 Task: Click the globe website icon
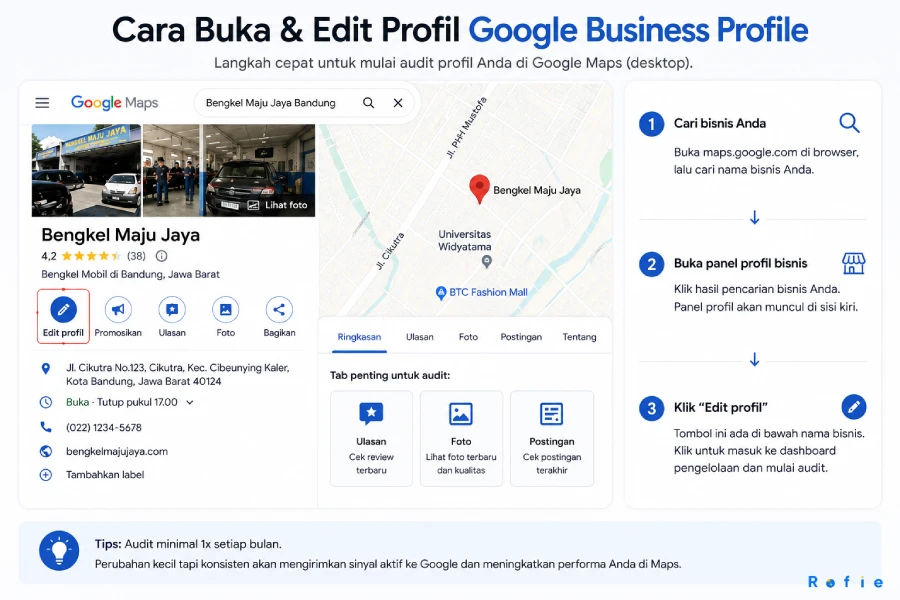pyautogui.click(x=46, y=451)
